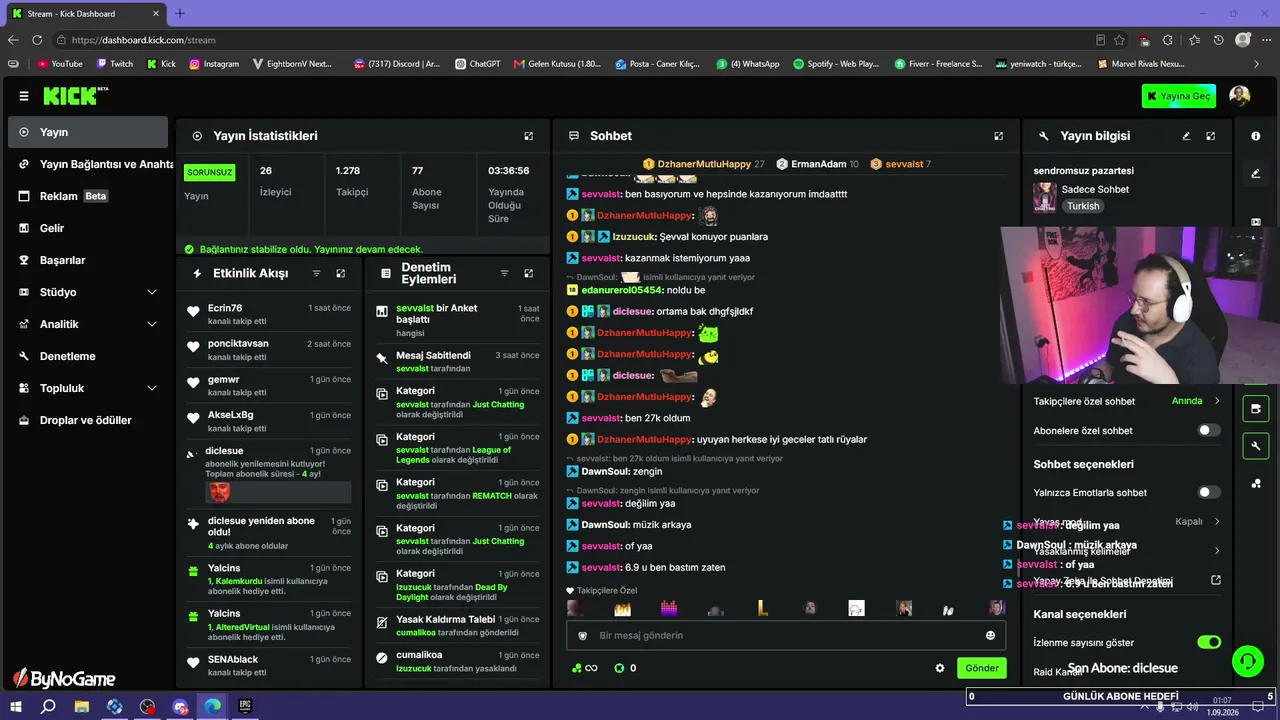The width and height of the screenshot is (1280, 720).
Task: Click the Turkish language tag
Action: [x=1083, y=206]
